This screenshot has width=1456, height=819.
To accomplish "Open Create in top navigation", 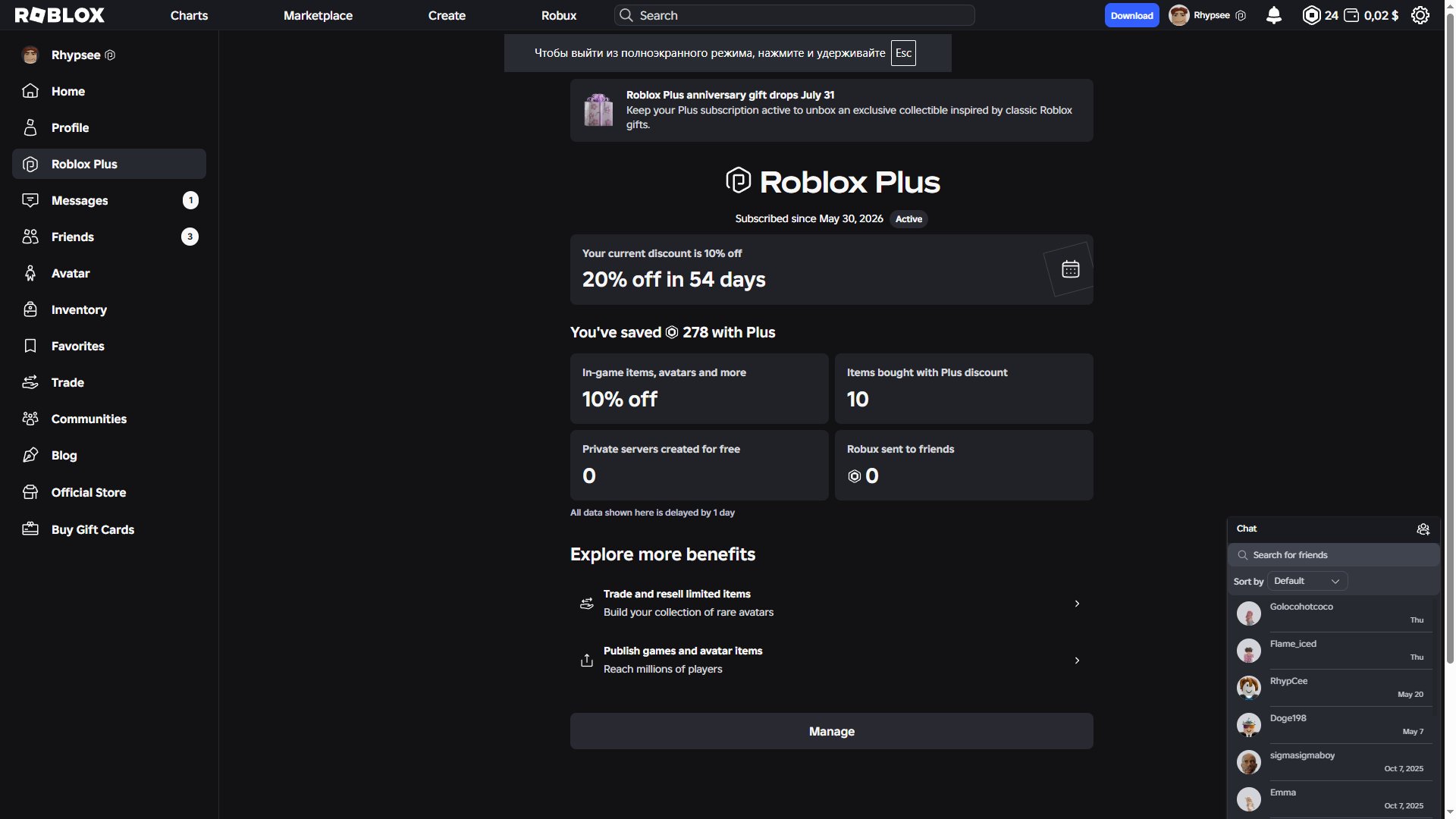I will tap(447, 15).
